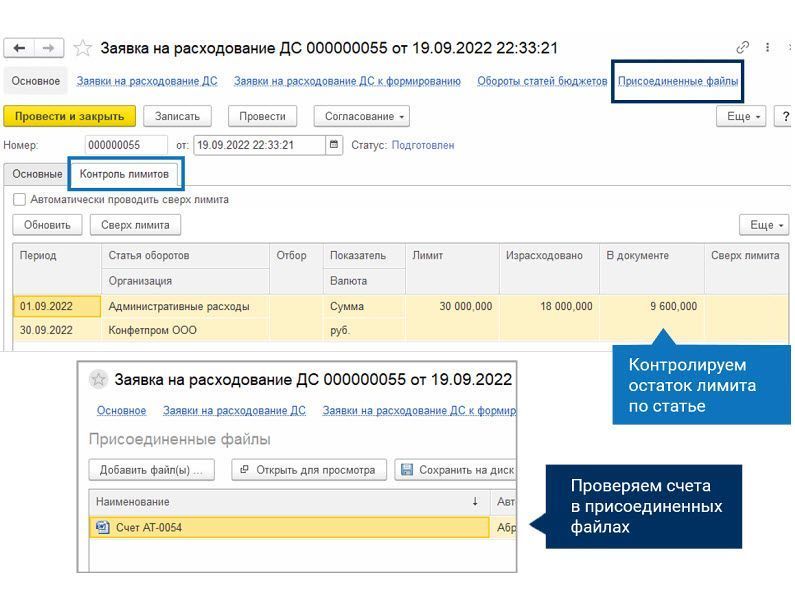
Task: Click the floppy disk icon in Сохранить на диск
Action: (x=407, y=470)
